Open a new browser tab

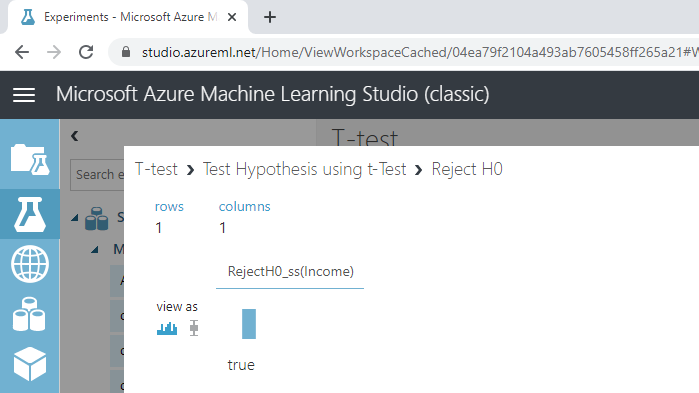click(x=270, y=17)
